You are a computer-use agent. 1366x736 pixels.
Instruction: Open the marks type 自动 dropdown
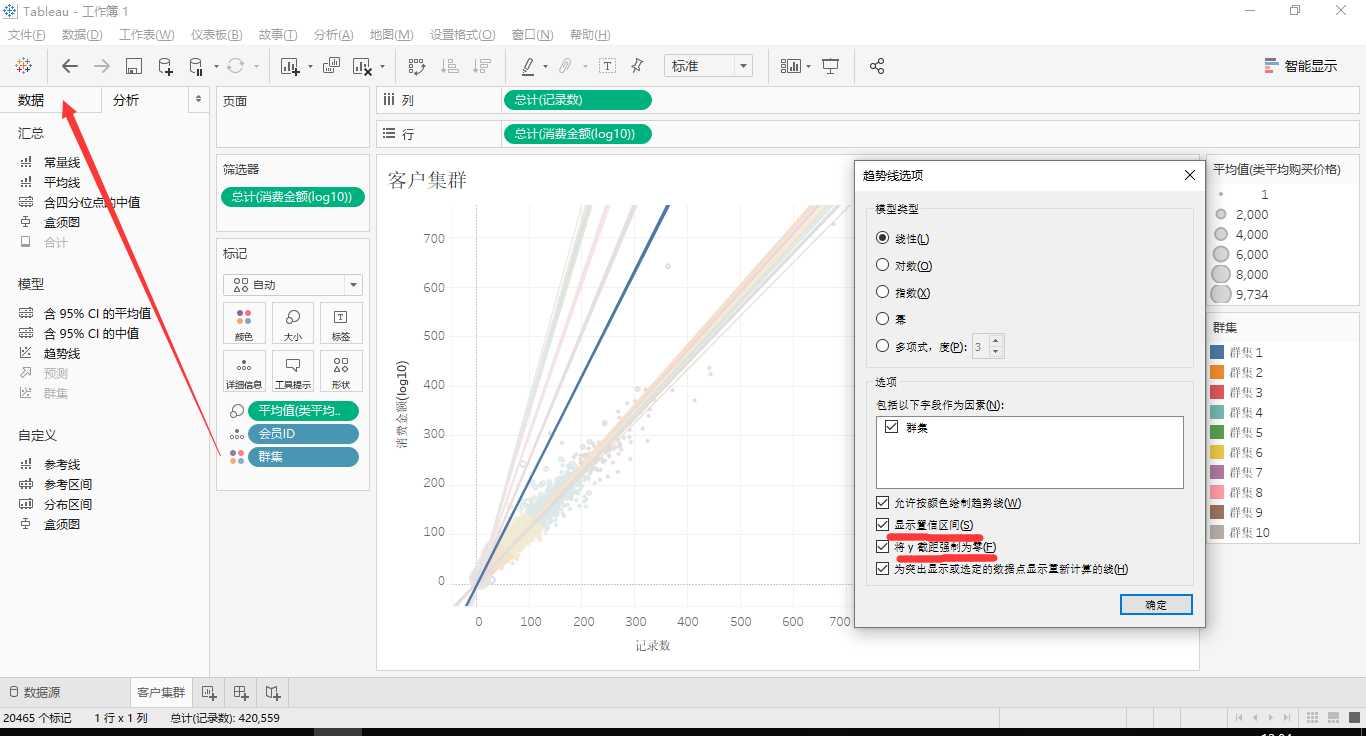(x=293, y=285)
